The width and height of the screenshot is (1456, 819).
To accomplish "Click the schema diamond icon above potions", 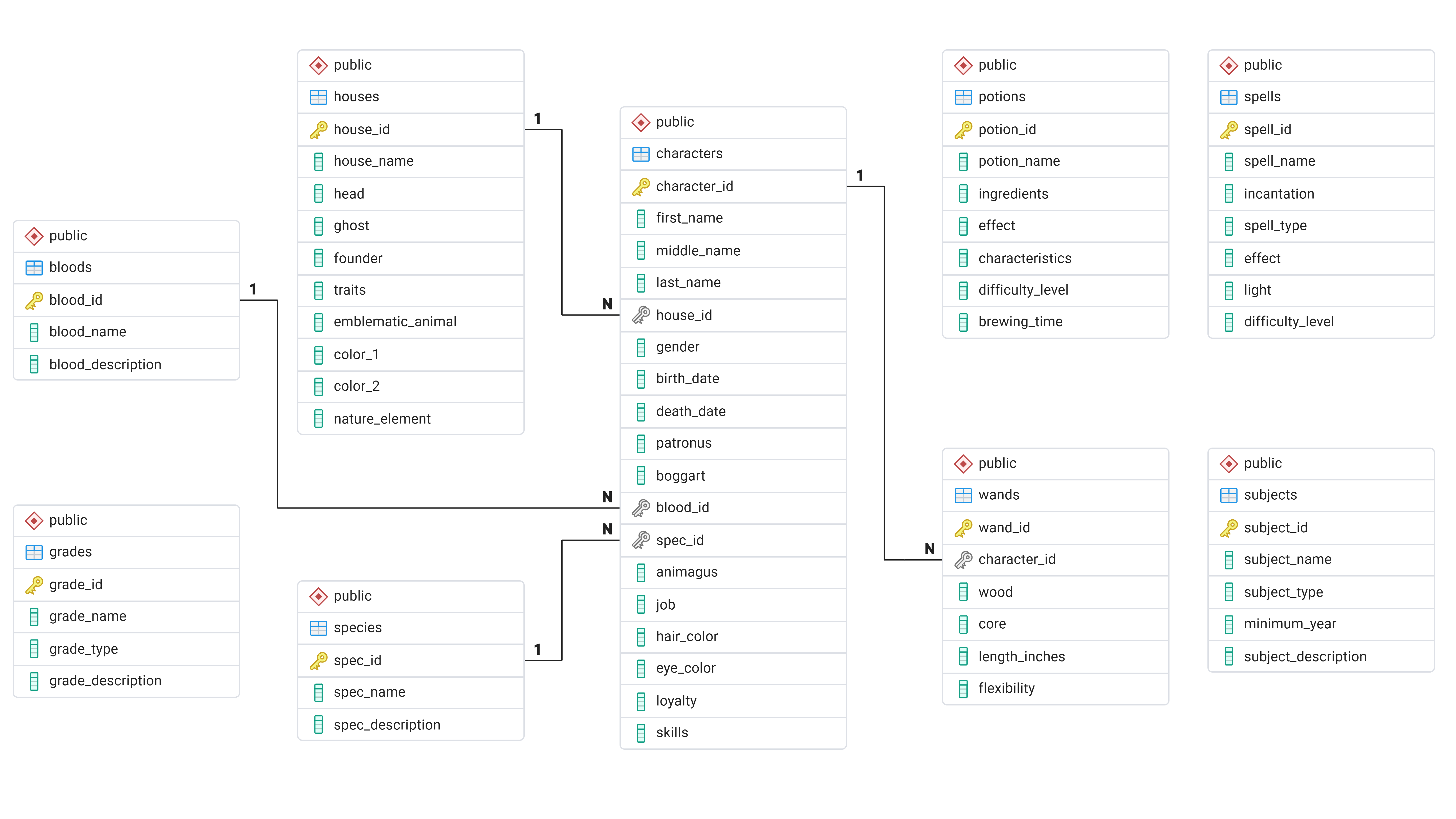I will point(963,65).
